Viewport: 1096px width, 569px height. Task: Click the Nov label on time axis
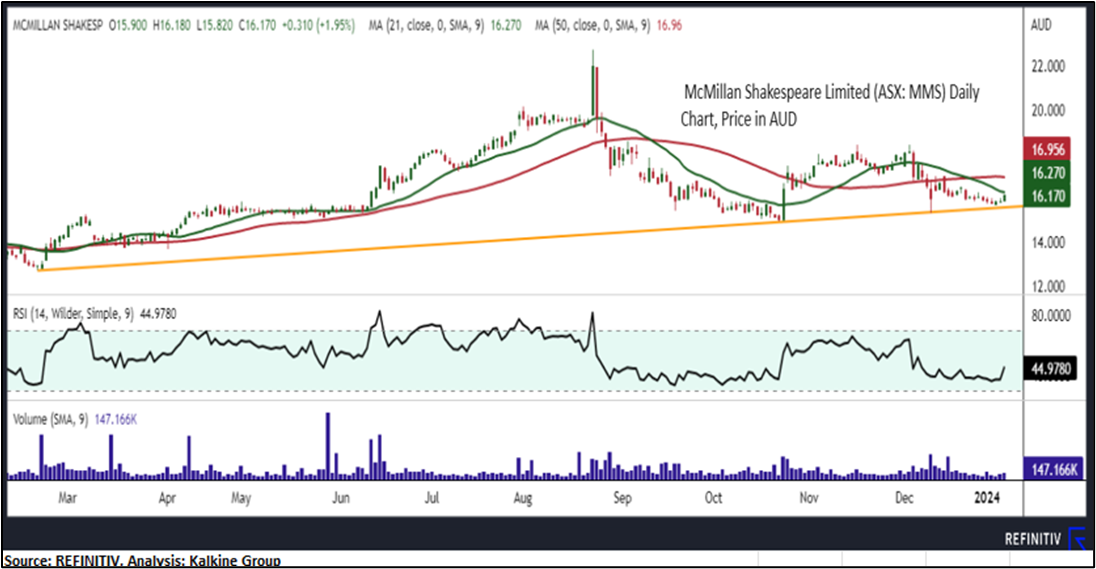tap(808, 498)
